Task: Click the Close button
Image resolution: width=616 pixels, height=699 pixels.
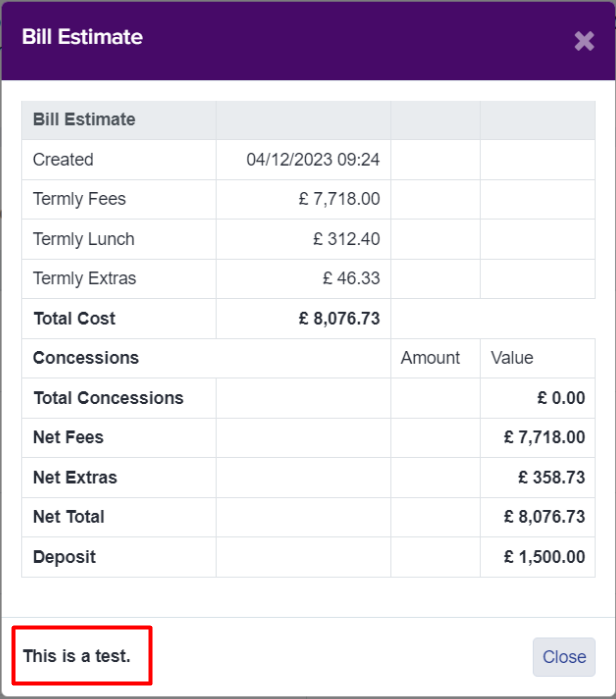Action: 564,657
